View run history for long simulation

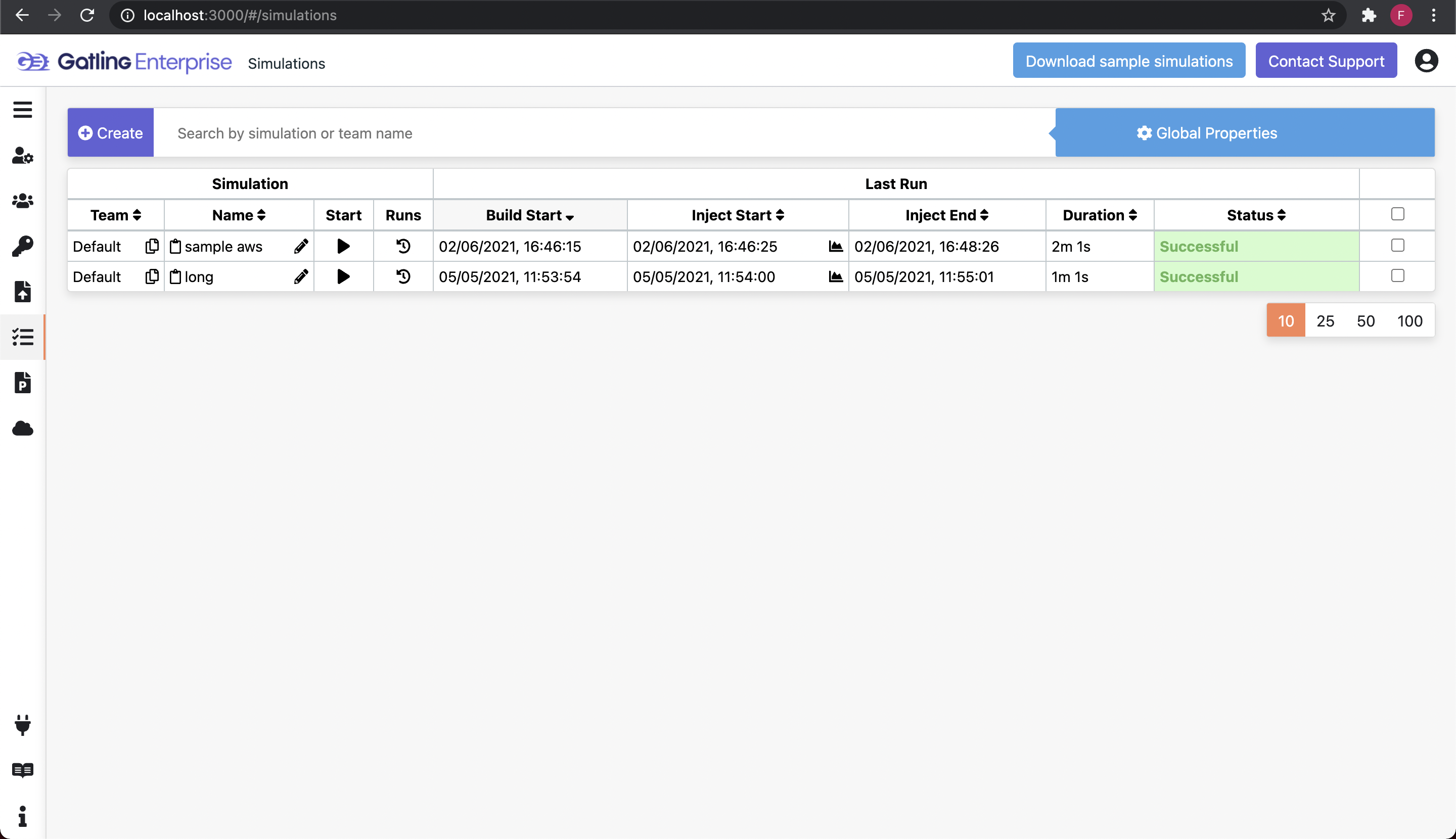click(403, 276)
